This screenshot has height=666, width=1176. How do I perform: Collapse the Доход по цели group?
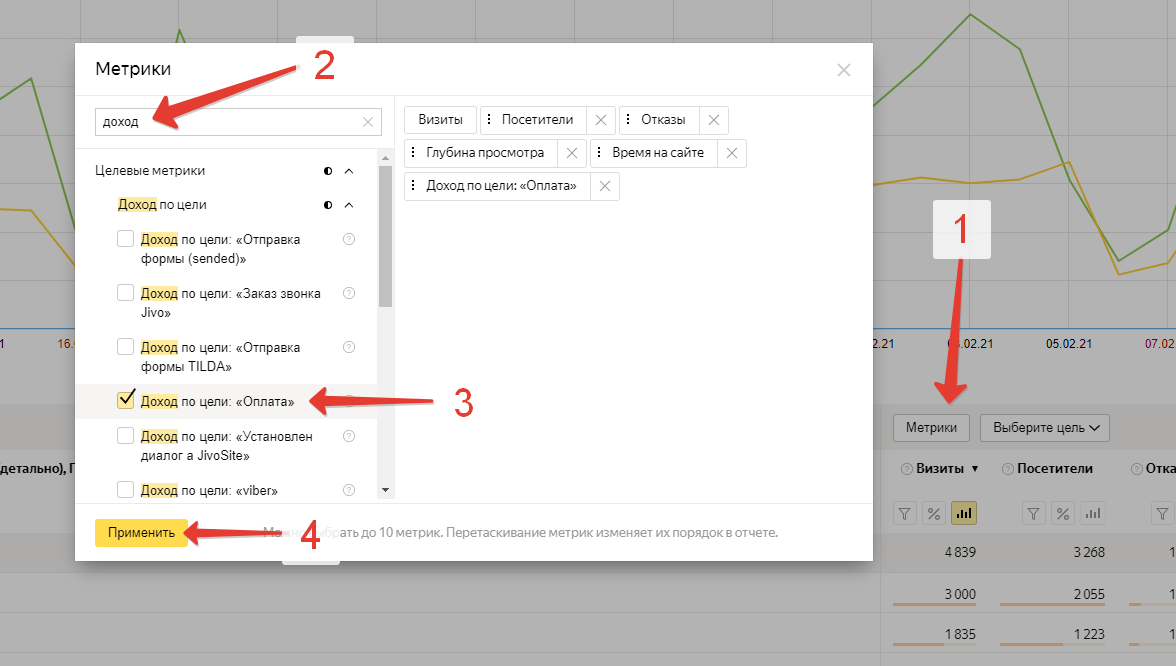pyautogui.click(x=349, y=205)
